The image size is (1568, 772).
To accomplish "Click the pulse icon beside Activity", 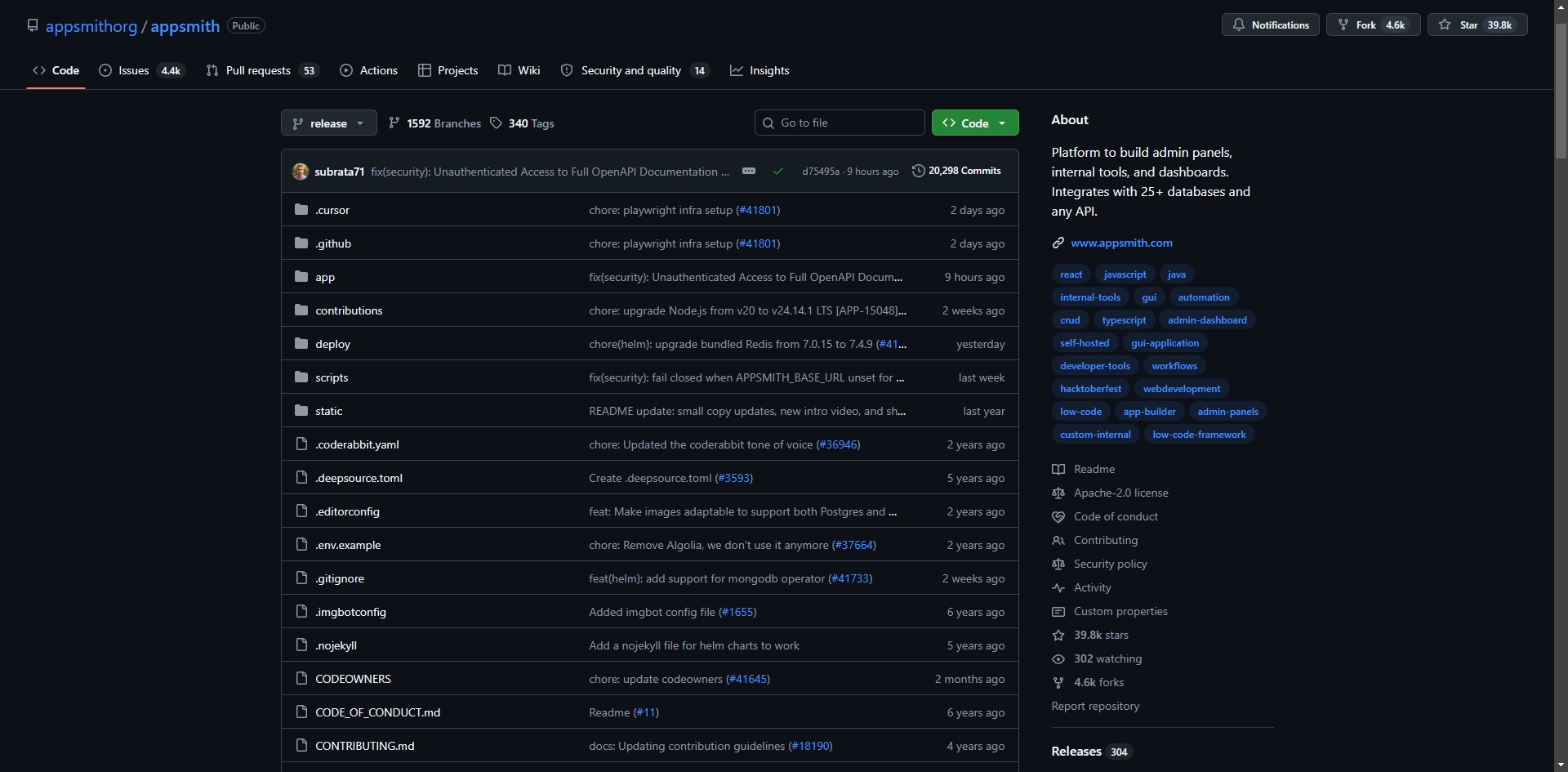I will pos(1058,587).
